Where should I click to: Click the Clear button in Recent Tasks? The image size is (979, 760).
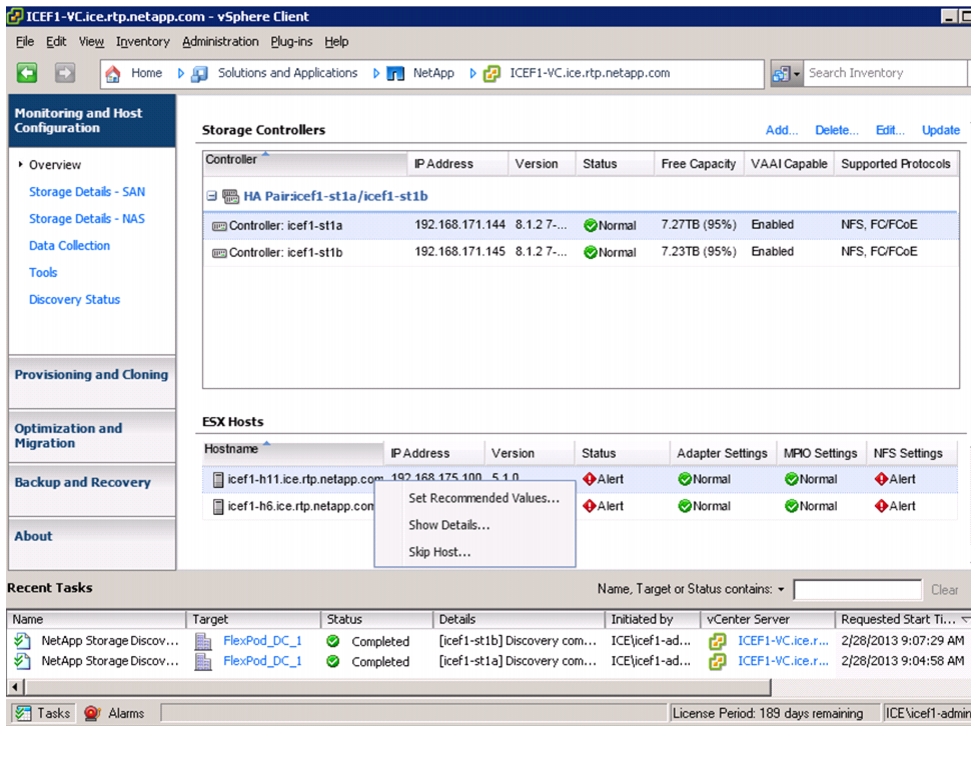coord(945,590)
